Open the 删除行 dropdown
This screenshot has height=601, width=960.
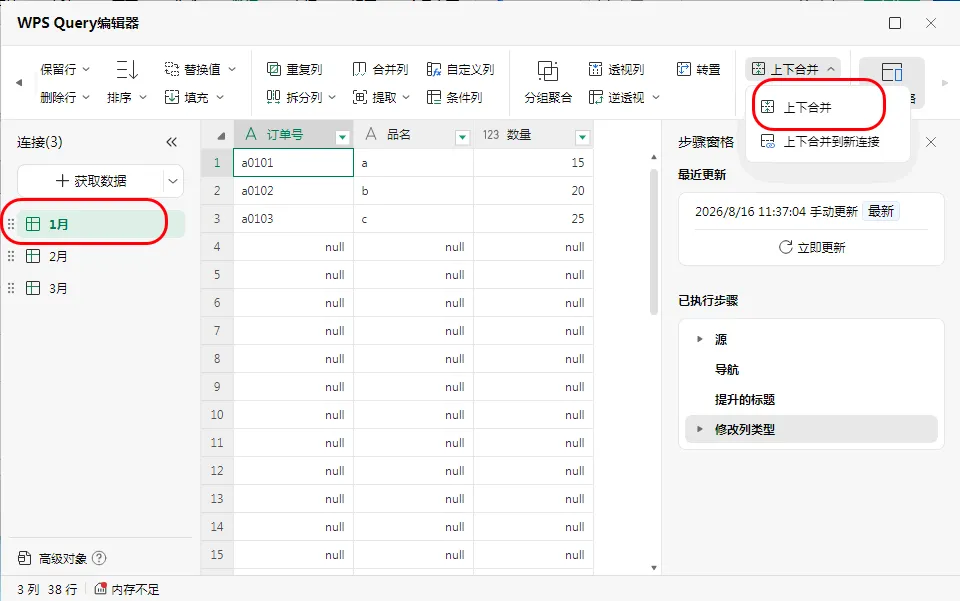(65, 97)
